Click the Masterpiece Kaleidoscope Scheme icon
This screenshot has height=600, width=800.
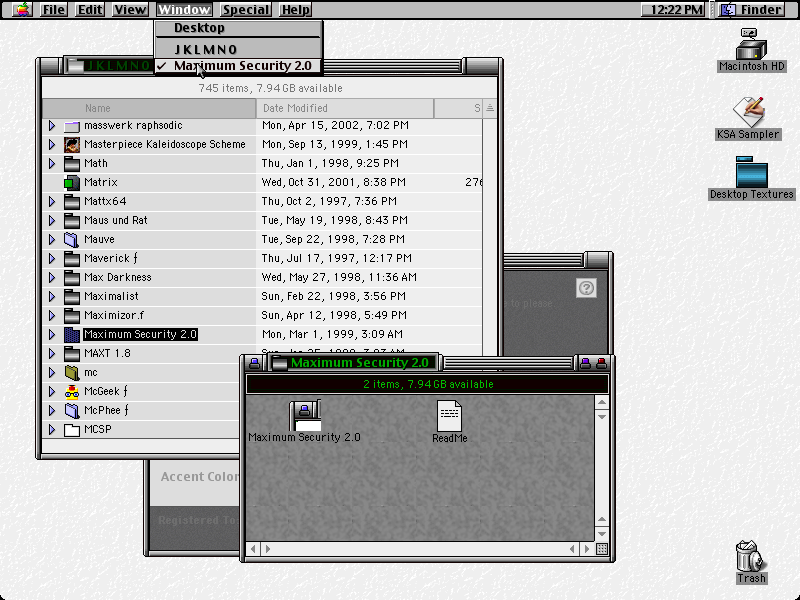click(72, 144)
